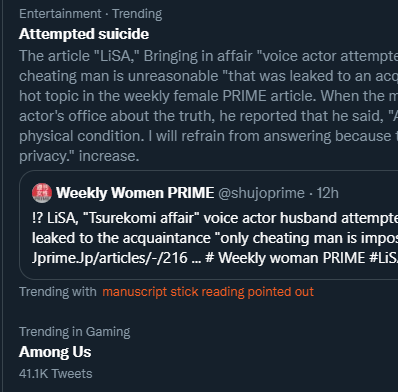398x392 pixels.
Task: Click the 41.1K Tweets count
Action: click(x=56, y=374)
